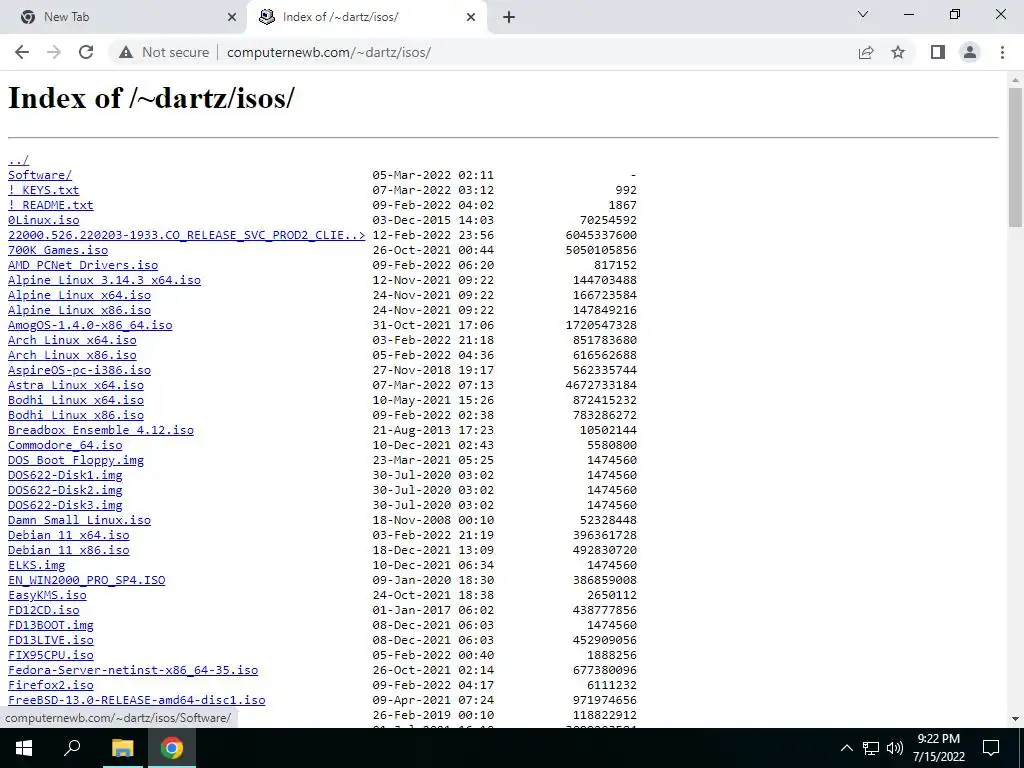Download Arch_Linux_x64.iso
This screenshot has width=1024, height=768.
point(72,340)
